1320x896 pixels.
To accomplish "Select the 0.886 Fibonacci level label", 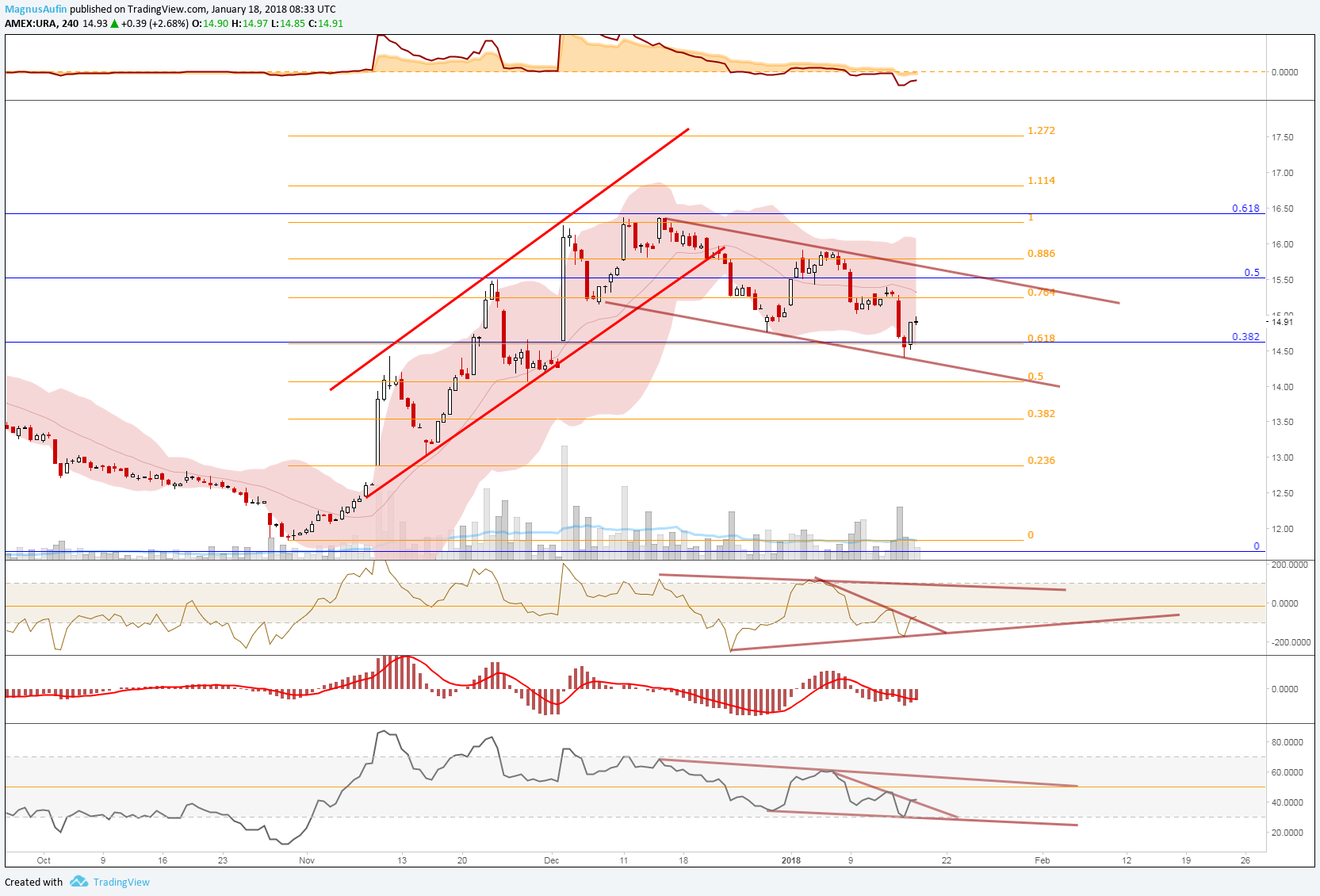I will tap(1041, 254).
